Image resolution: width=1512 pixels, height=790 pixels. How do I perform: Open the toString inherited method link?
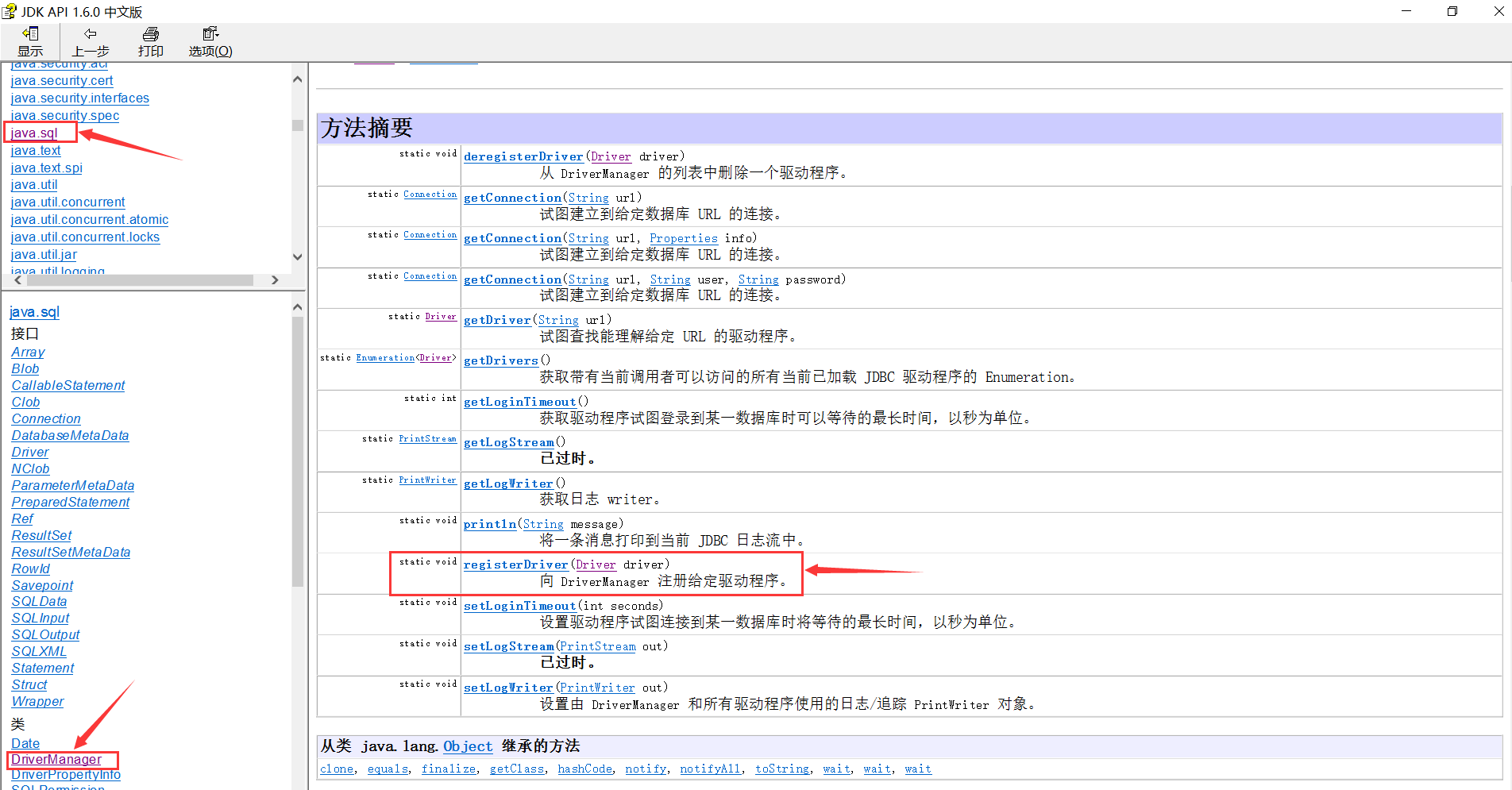tap(781, 769)
